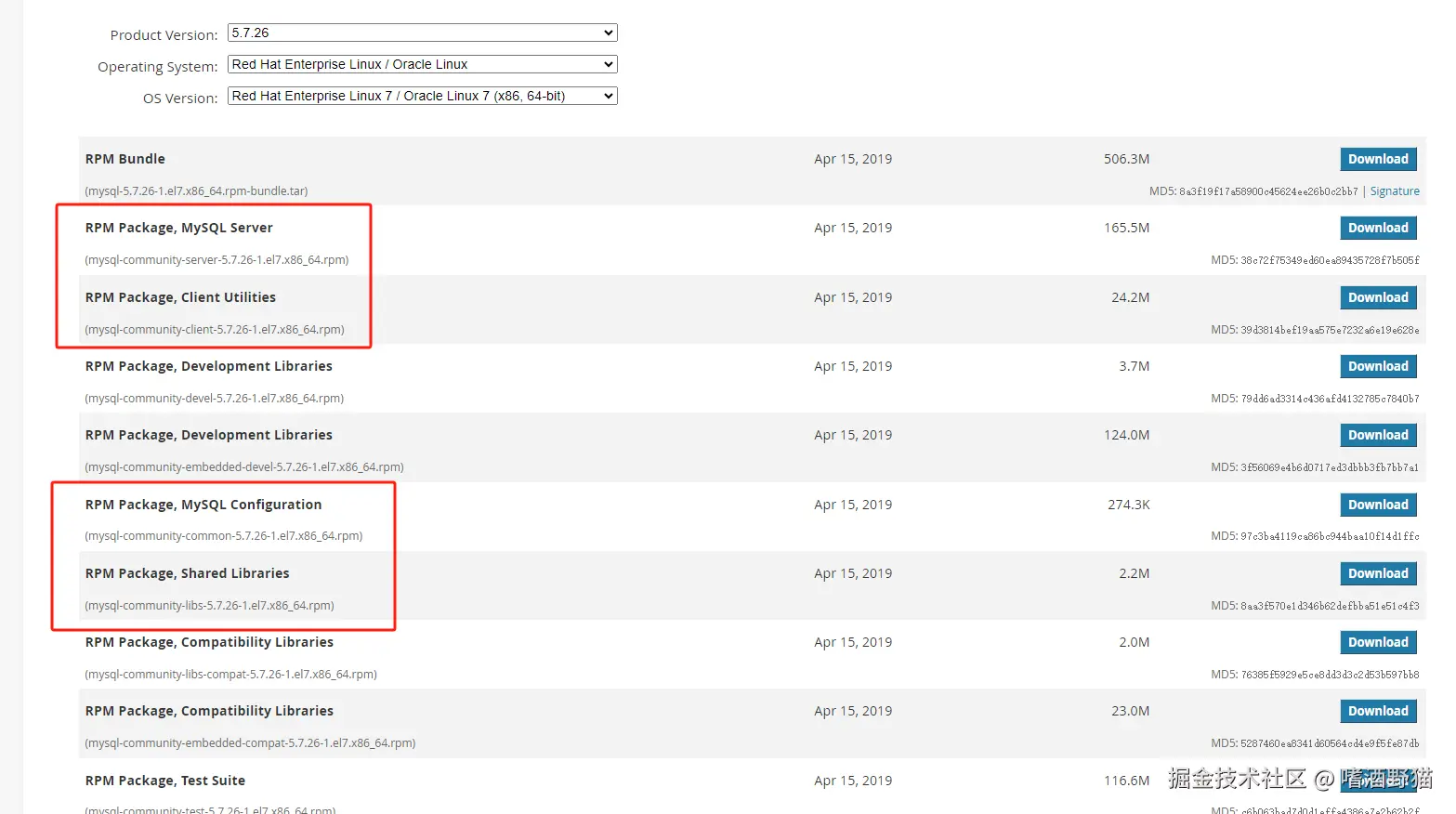
Task: Select filename mysql-5.7.26-1.el7.x86_64.rpm-bundle.tar
Action: (x=196, y=191)
